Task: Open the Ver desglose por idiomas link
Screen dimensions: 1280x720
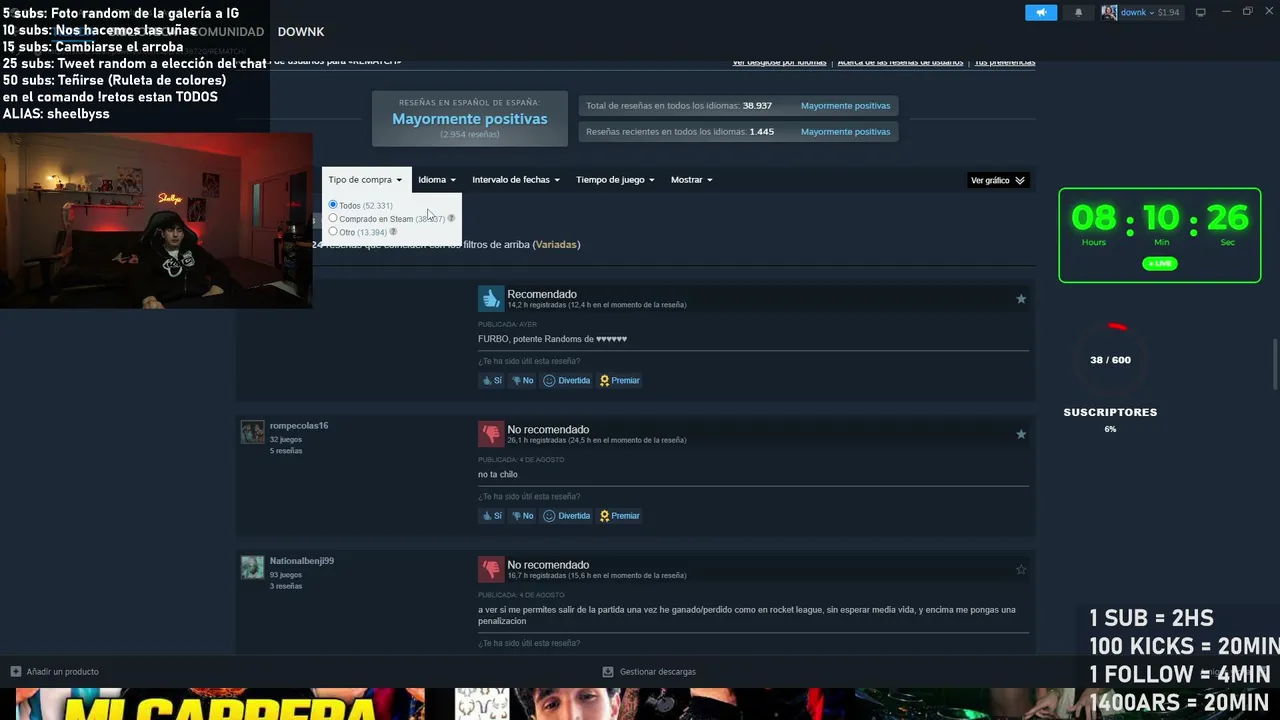Action: [779, 62]
